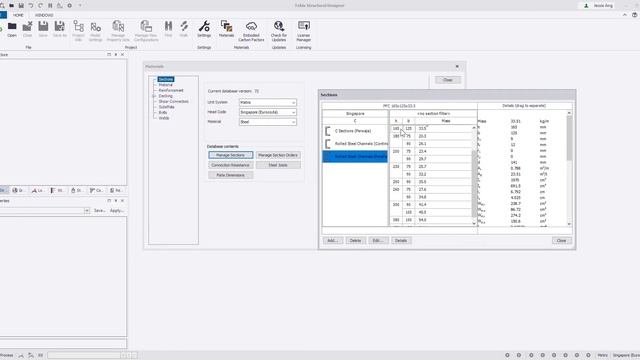Click the Process tab in status bar
640x360 pixels.
(x=6, y=356)
